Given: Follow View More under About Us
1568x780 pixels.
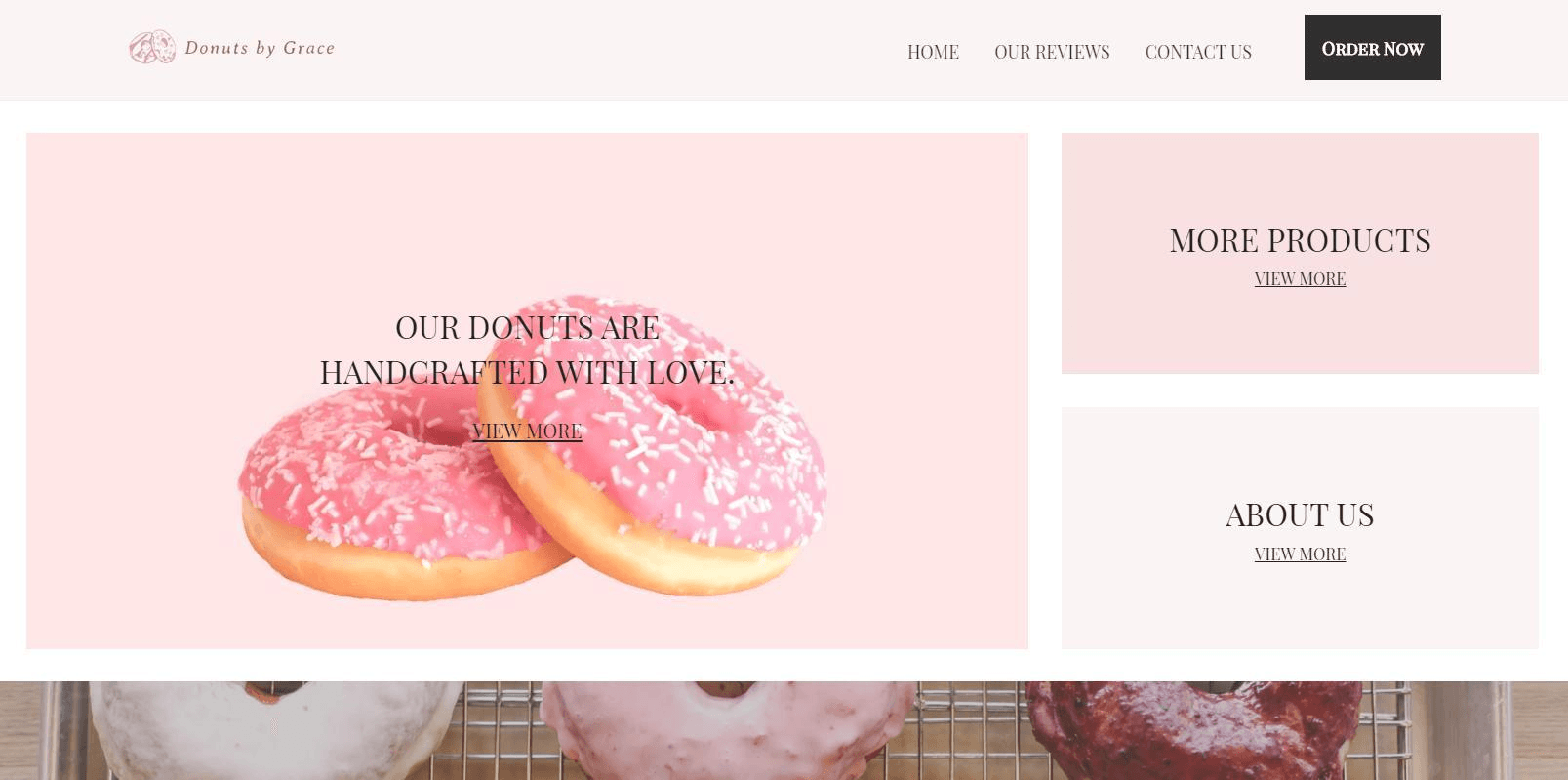Looking at the screenshot, I should click(1300, 554).
